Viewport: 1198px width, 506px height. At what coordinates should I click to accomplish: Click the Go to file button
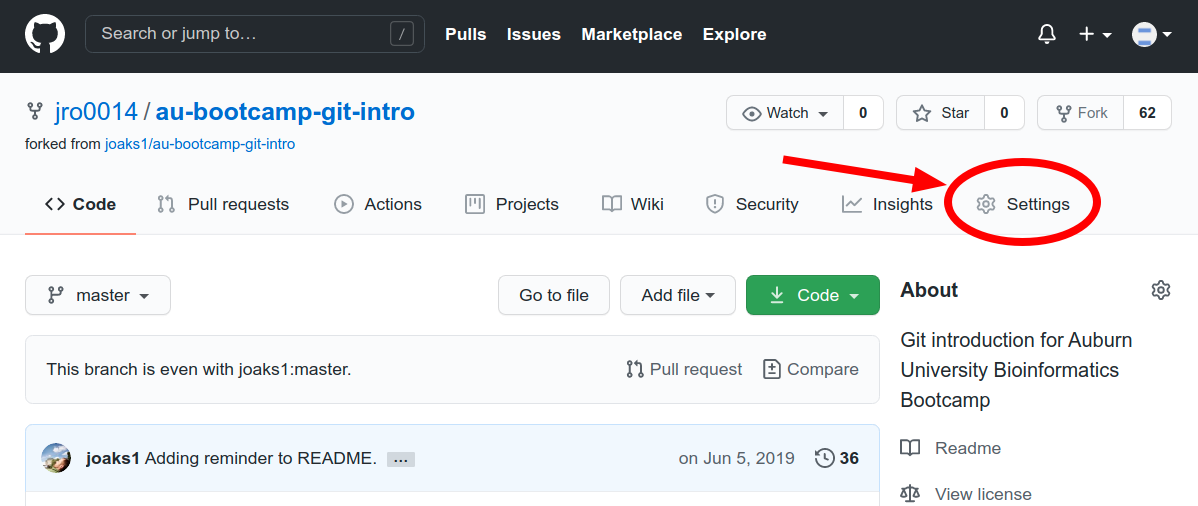[554, 295]
